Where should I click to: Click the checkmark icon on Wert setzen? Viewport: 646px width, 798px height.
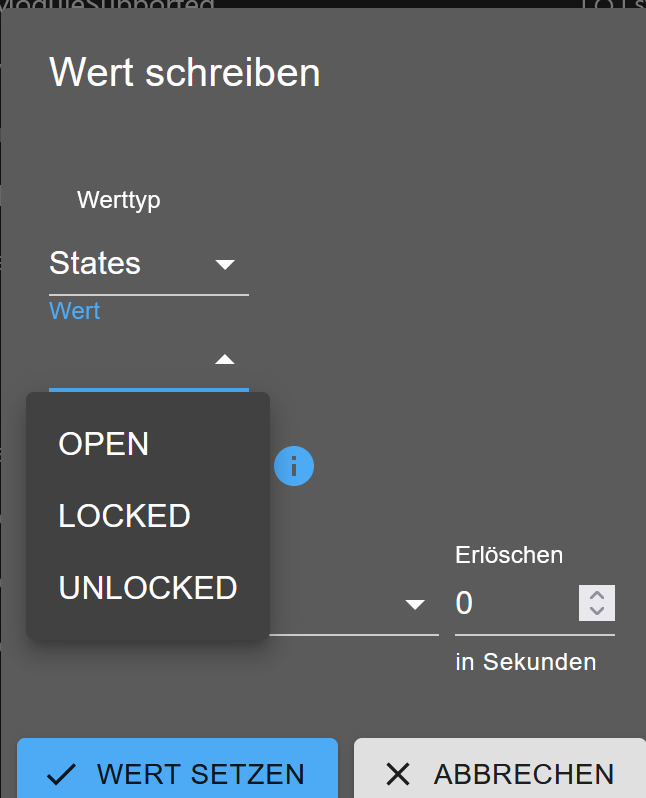(x=61, y=775)
